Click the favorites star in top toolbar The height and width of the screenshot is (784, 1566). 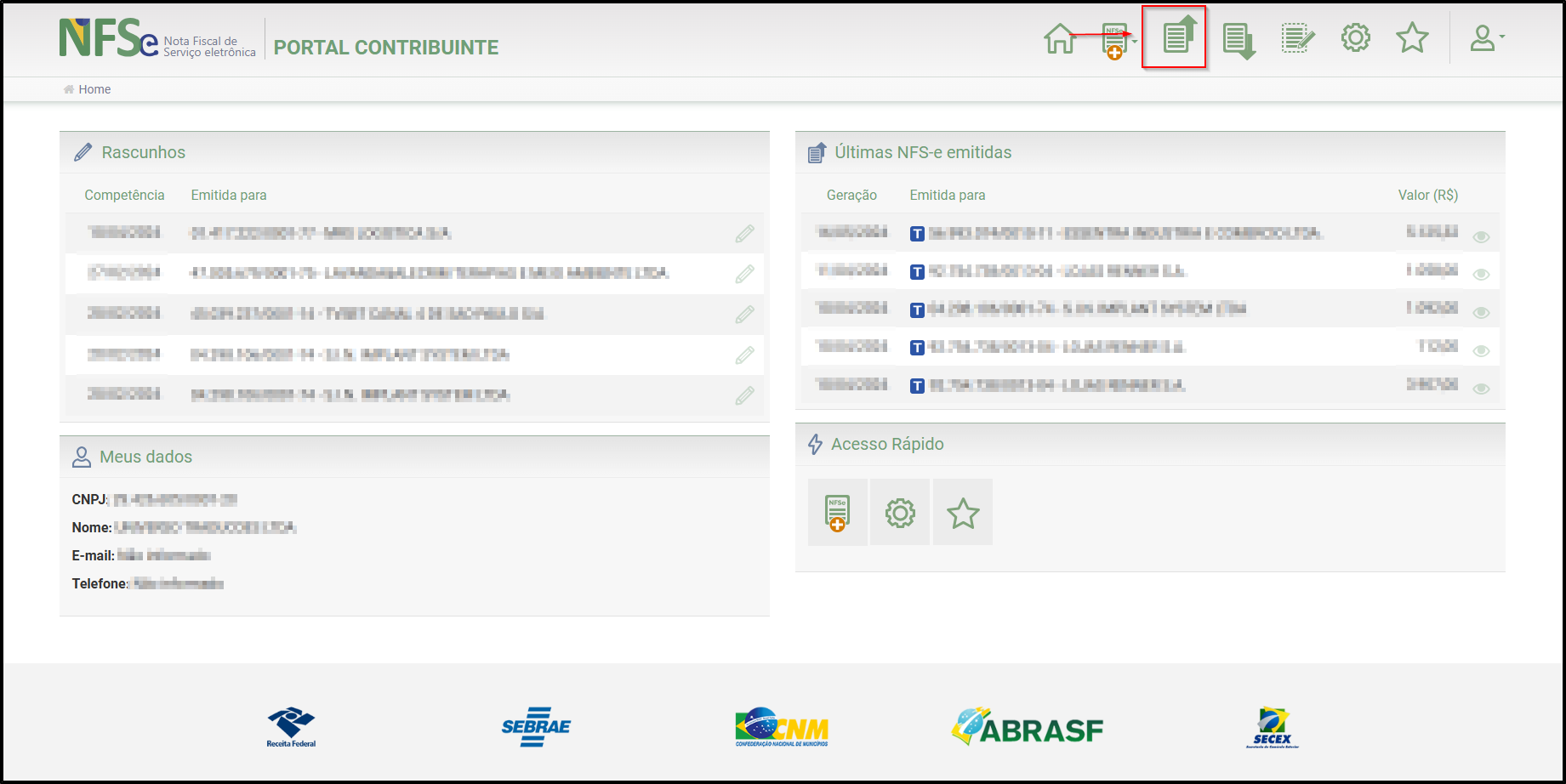pyautogui.click(x=1412, y=37)
